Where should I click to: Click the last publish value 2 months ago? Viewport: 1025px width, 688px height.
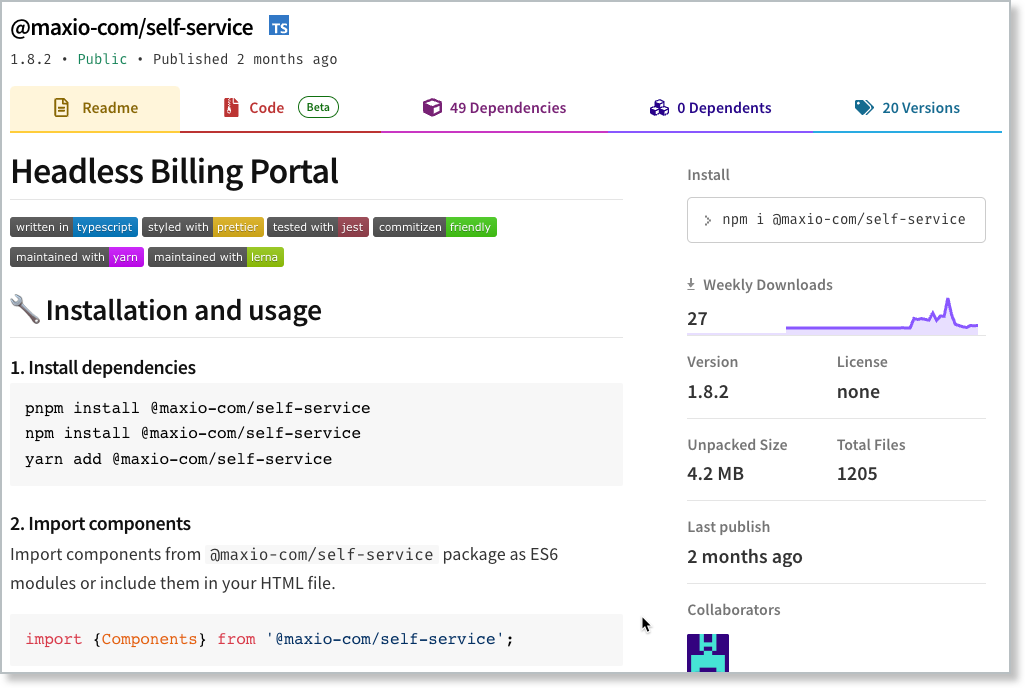pyautogui.click(x=745, y=557)
